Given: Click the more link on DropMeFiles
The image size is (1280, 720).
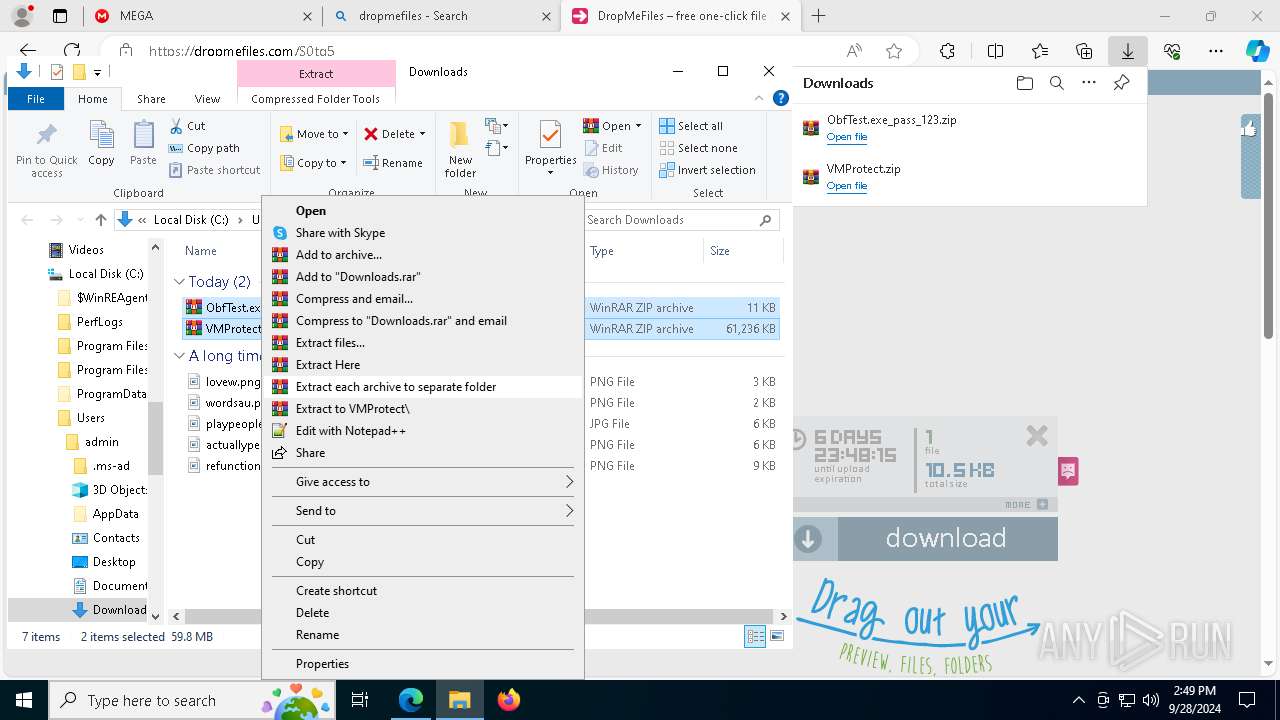Looking at the screenshot, I should pyautogui.click(x=1027, y=505).
